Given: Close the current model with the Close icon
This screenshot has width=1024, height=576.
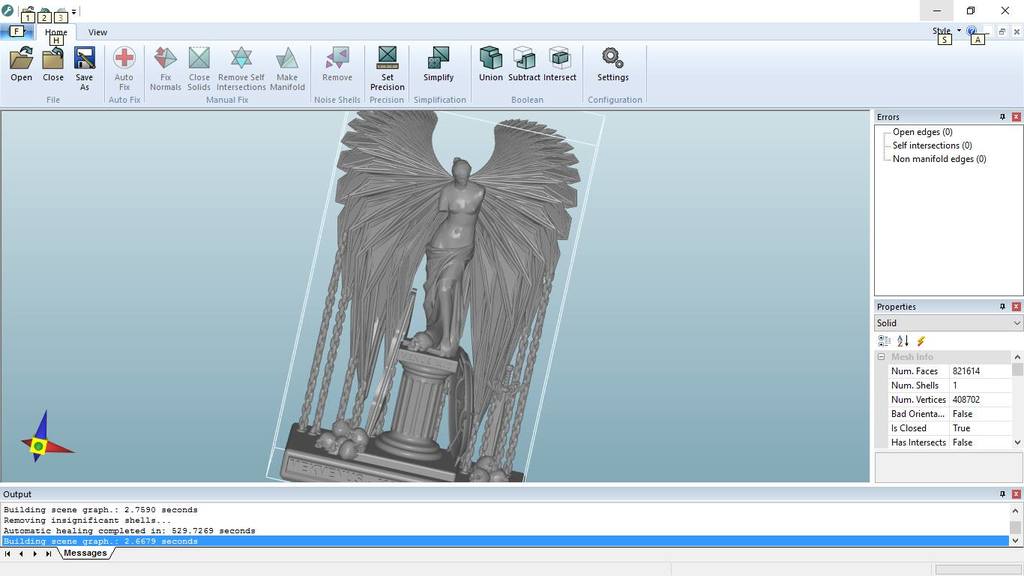Looking at the screenshot, I should pyautogui.click(x=53, y=63).
